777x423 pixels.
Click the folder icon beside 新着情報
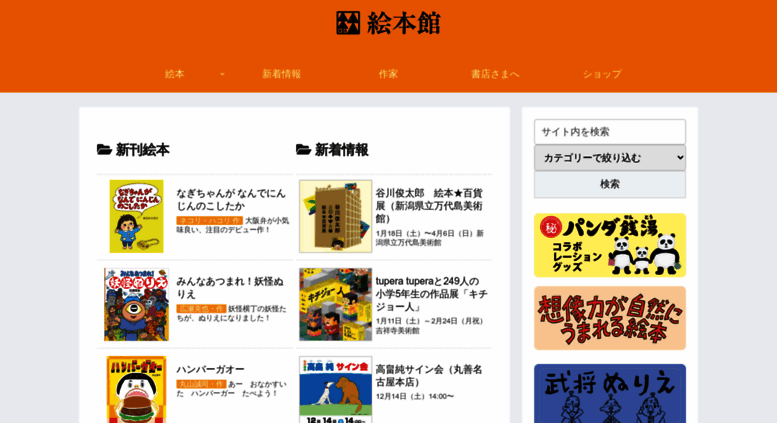tap(303, 150)
